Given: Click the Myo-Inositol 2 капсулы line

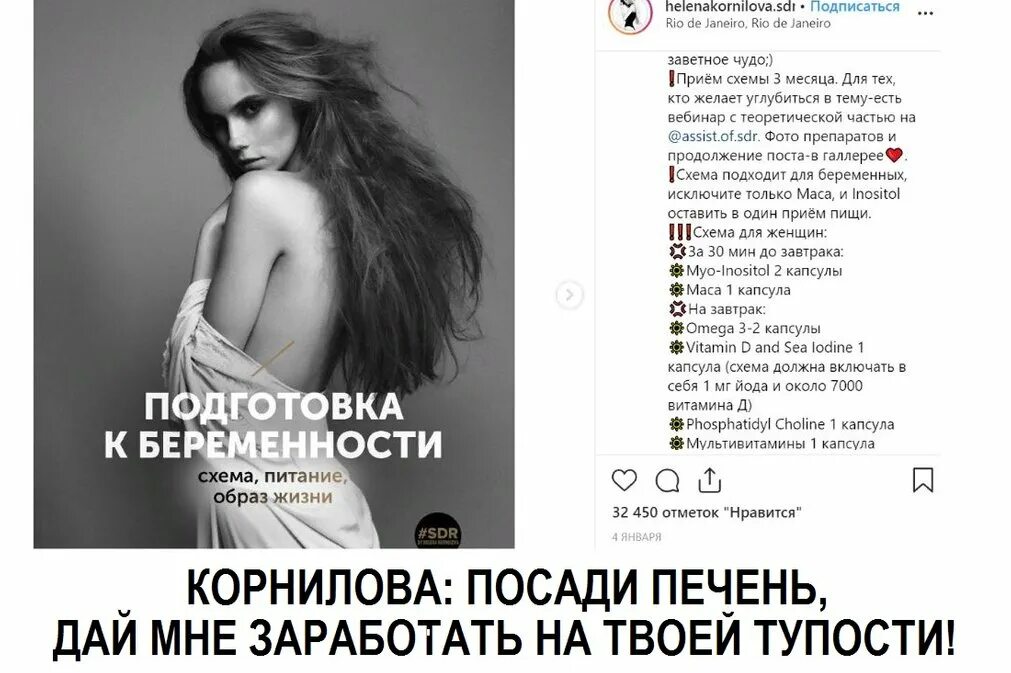Looking at the screenshot, I should click(x=755, y=271).
